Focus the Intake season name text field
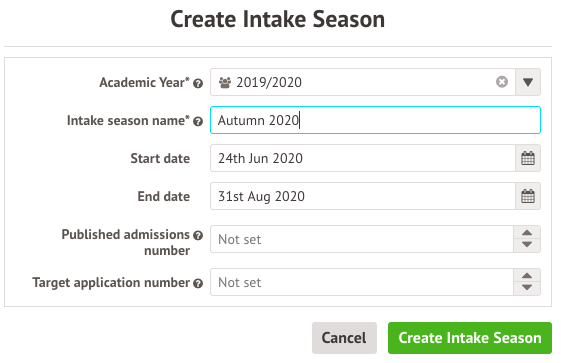The width and height of the screenshot is (561, 363). pos(375,120)
